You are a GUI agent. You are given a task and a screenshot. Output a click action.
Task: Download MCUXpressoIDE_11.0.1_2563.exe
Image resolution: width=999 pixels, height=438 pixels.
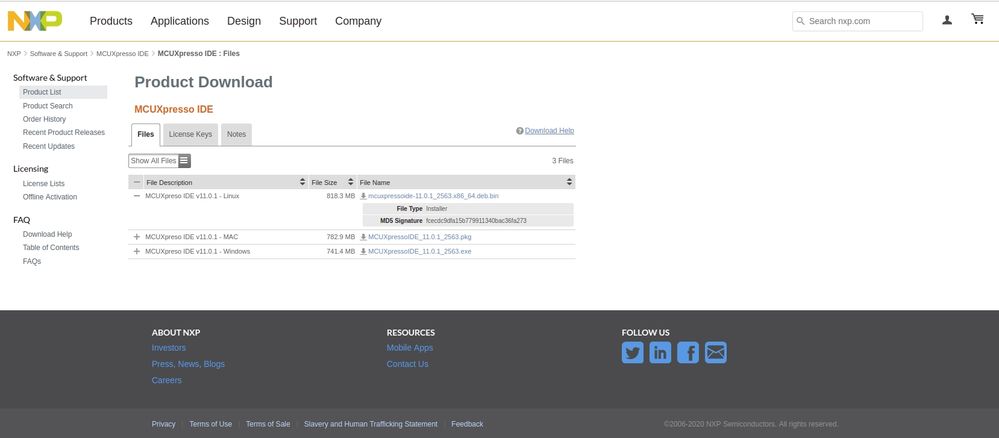coord(420,252)
